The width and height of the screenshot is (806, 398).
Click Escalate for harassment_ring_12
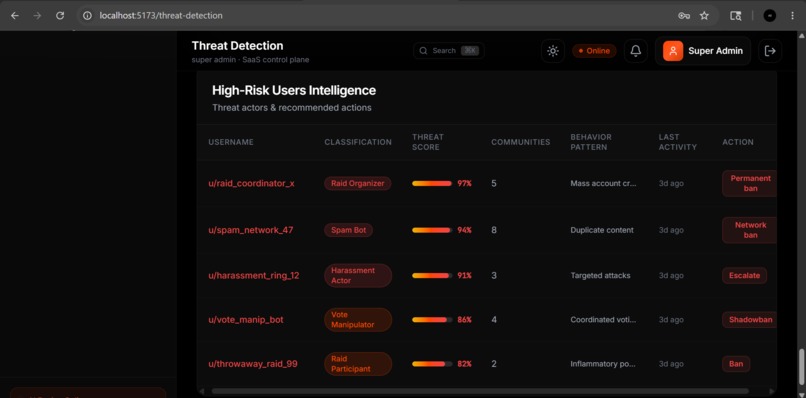click(744, 276)
